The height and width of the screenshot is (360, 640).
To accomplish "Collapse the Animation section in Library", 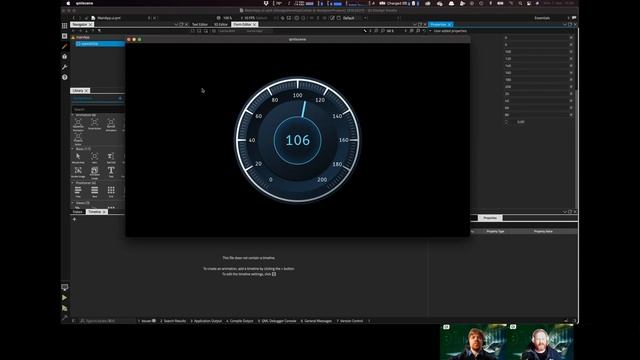I will 73,115.
